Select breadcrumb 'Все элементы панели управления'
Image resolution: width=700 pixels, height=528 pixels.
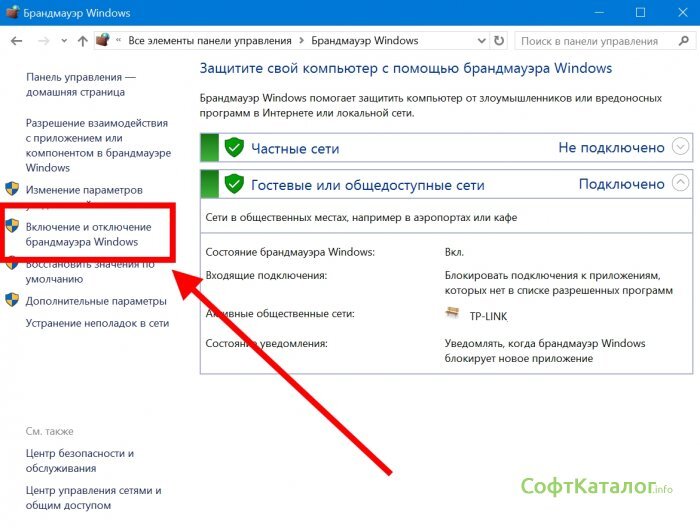pyautogui.click(x=210, y=41)
